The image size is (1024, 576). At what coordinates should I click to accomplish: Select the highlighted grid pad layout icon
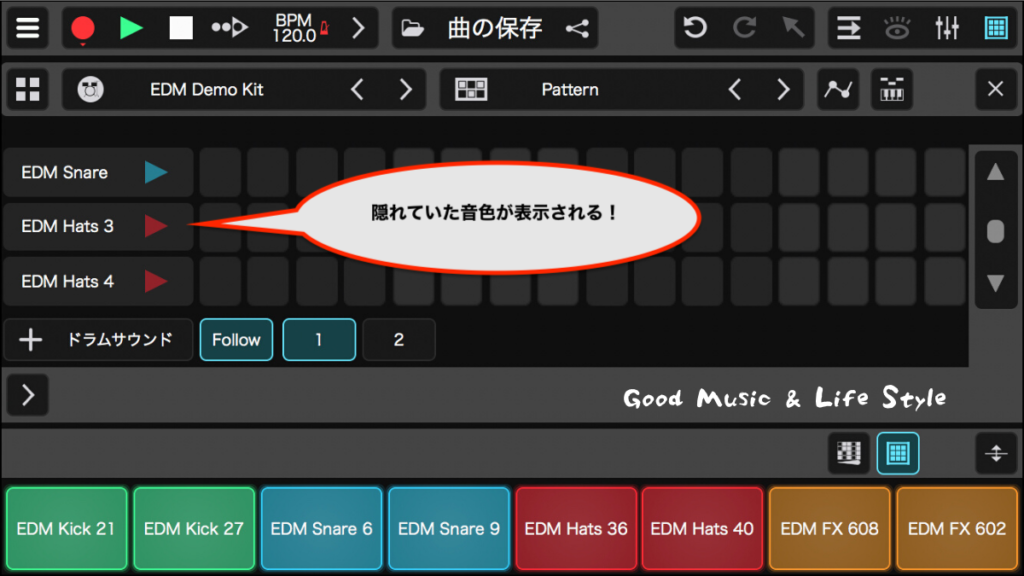click(x=898, y=453)
